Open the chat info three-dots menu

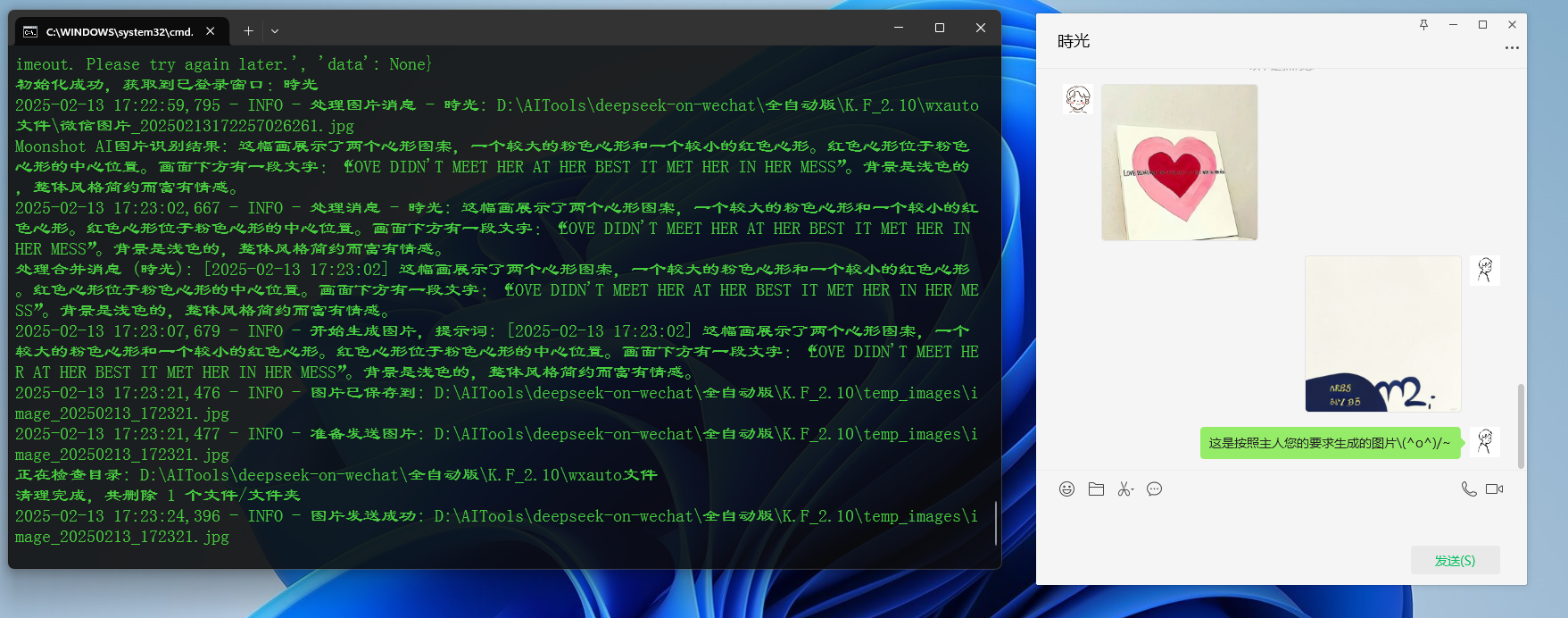pyautogui.click(x=1512, y=47)
